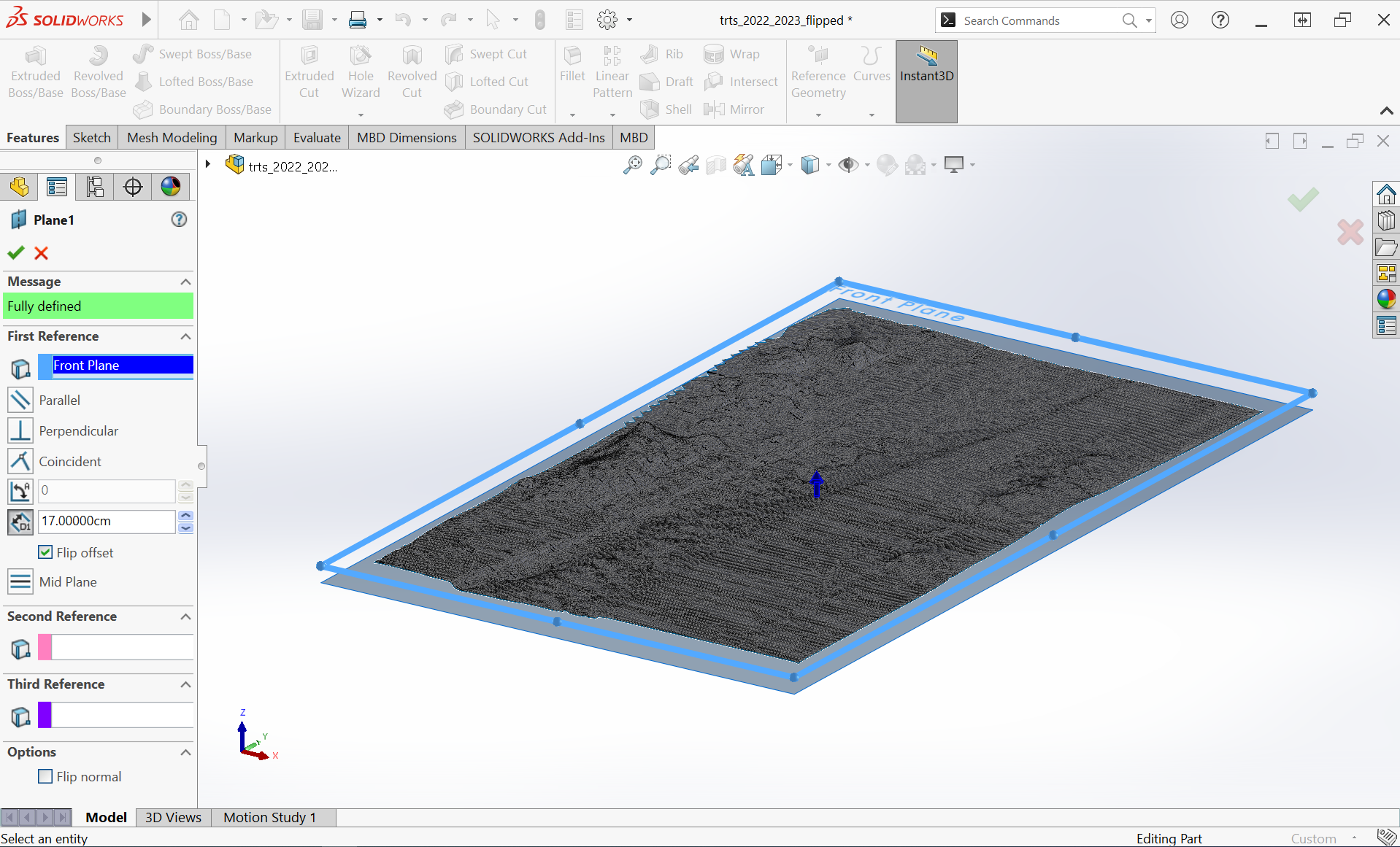Open the Mesh Modeling tab
The width and height of the screenshot is (1400, 847).
tap(172, 137)
